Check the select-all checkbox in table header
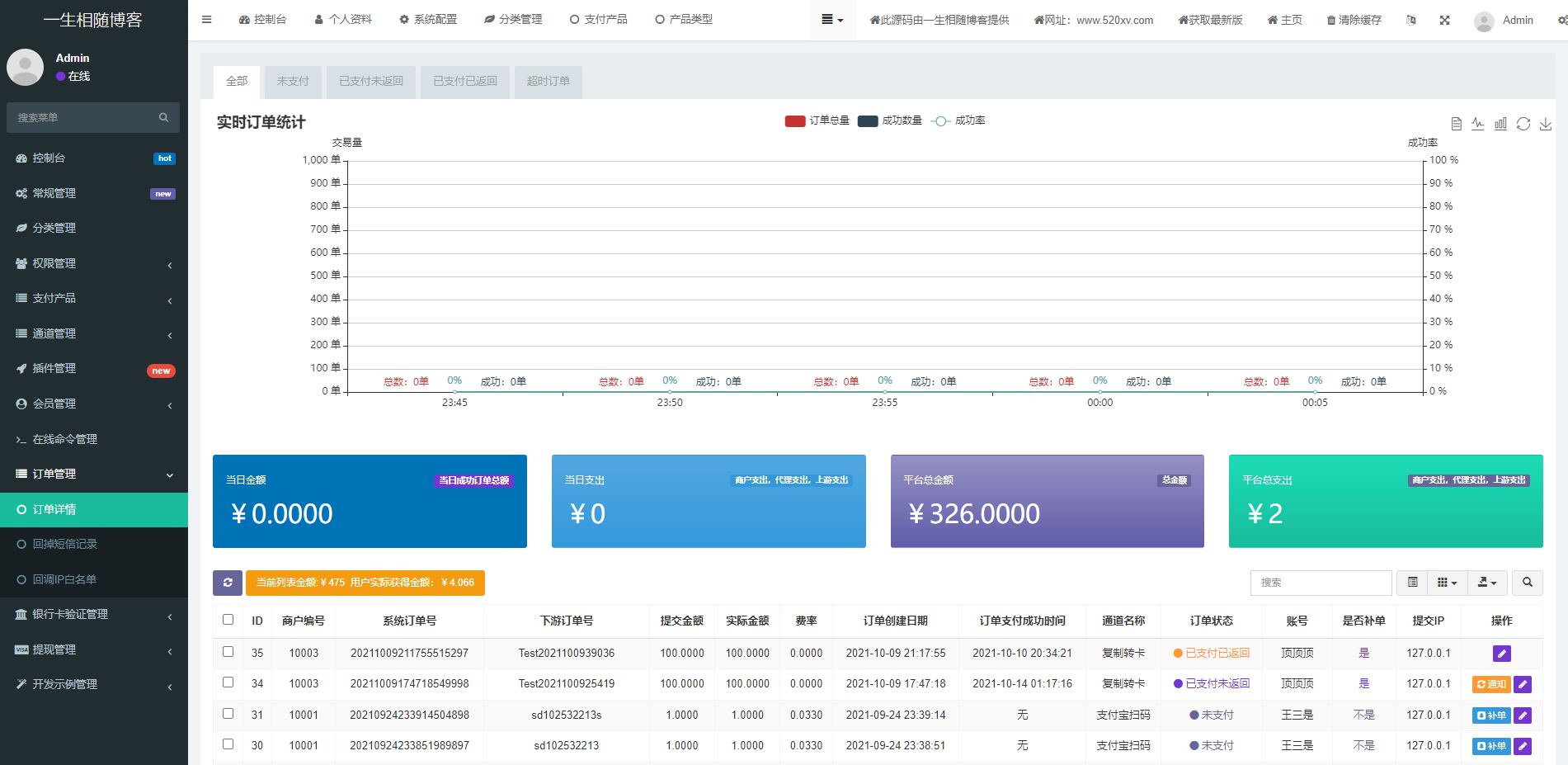1568x765 pixels. (x=228, y=619)
